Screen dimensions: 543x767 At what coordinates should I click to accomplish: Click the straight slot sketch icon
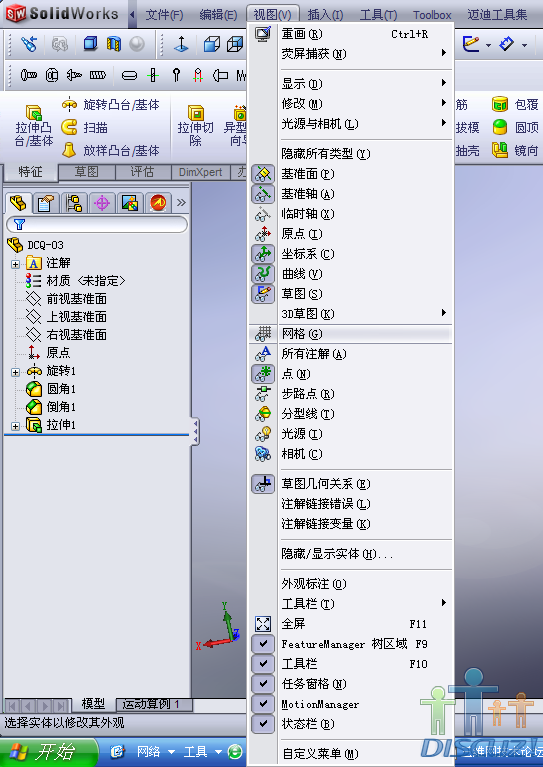tap(129, 75)
